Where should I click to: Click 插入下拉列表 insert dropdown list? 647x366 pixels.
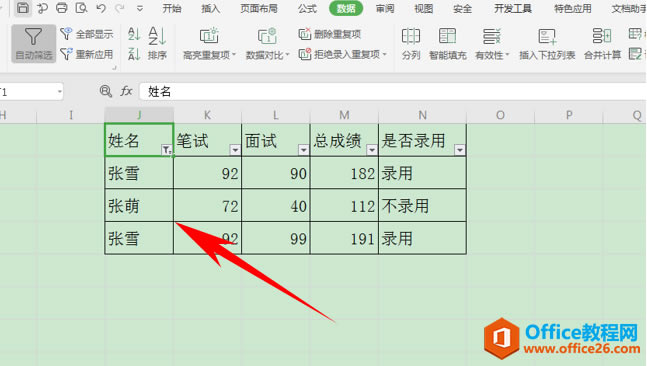[547, 43]
